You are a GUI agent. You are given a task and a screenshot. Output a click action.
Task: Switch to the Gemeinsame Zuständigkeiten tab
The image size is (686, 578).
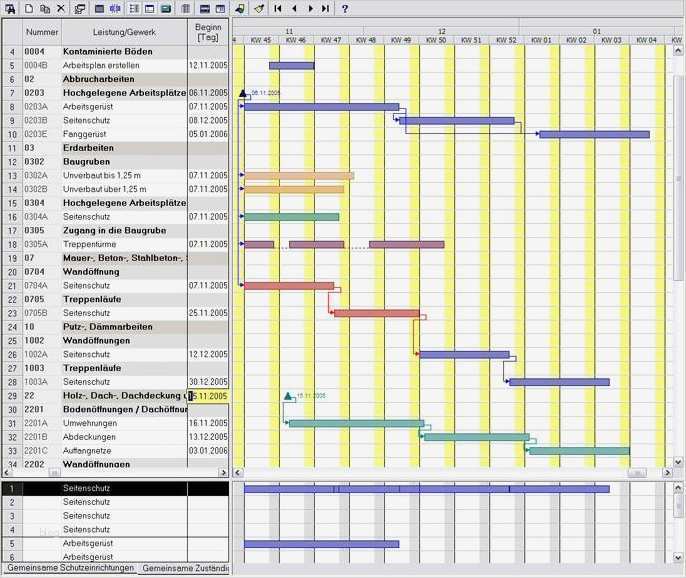pos(185,568)
